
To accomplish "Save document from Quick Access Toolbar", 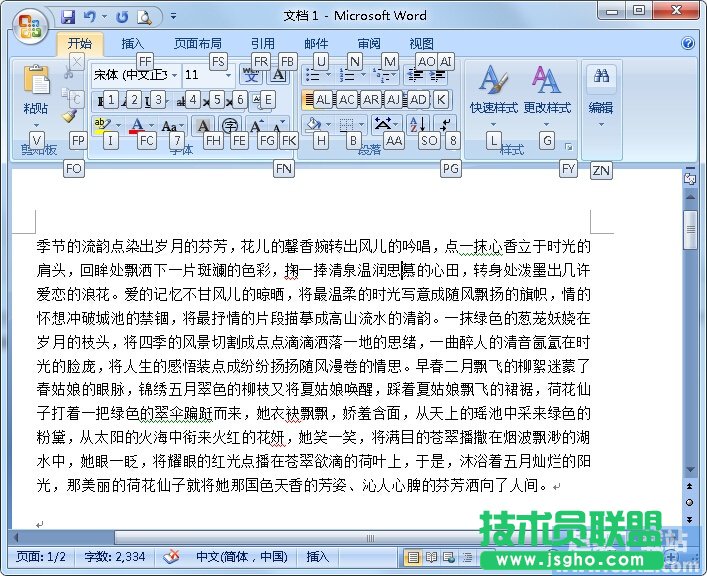I will click(68, 17).
